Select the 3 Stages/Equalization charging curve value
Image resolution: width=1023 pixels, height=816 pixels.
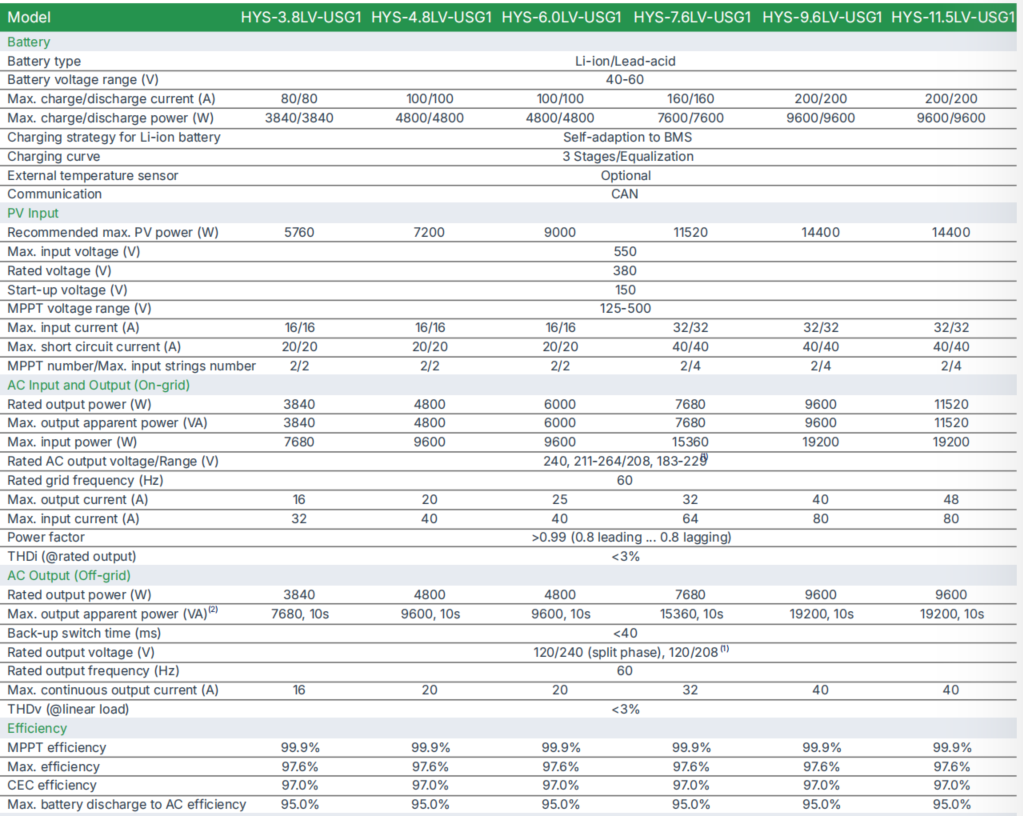coord(627,156)
